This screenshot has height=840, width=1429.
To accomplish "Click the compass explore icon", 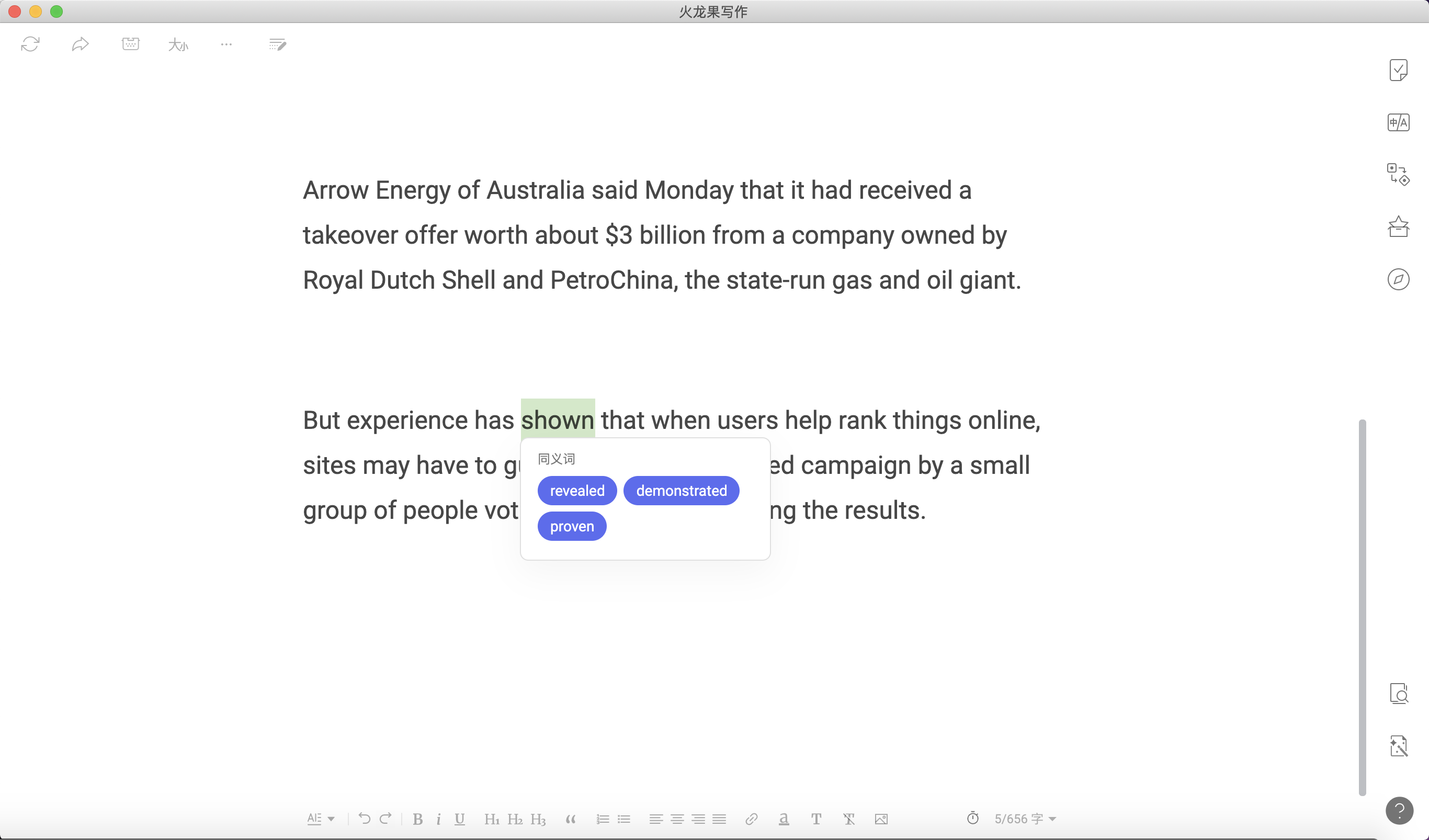I will click(1398, 279).
